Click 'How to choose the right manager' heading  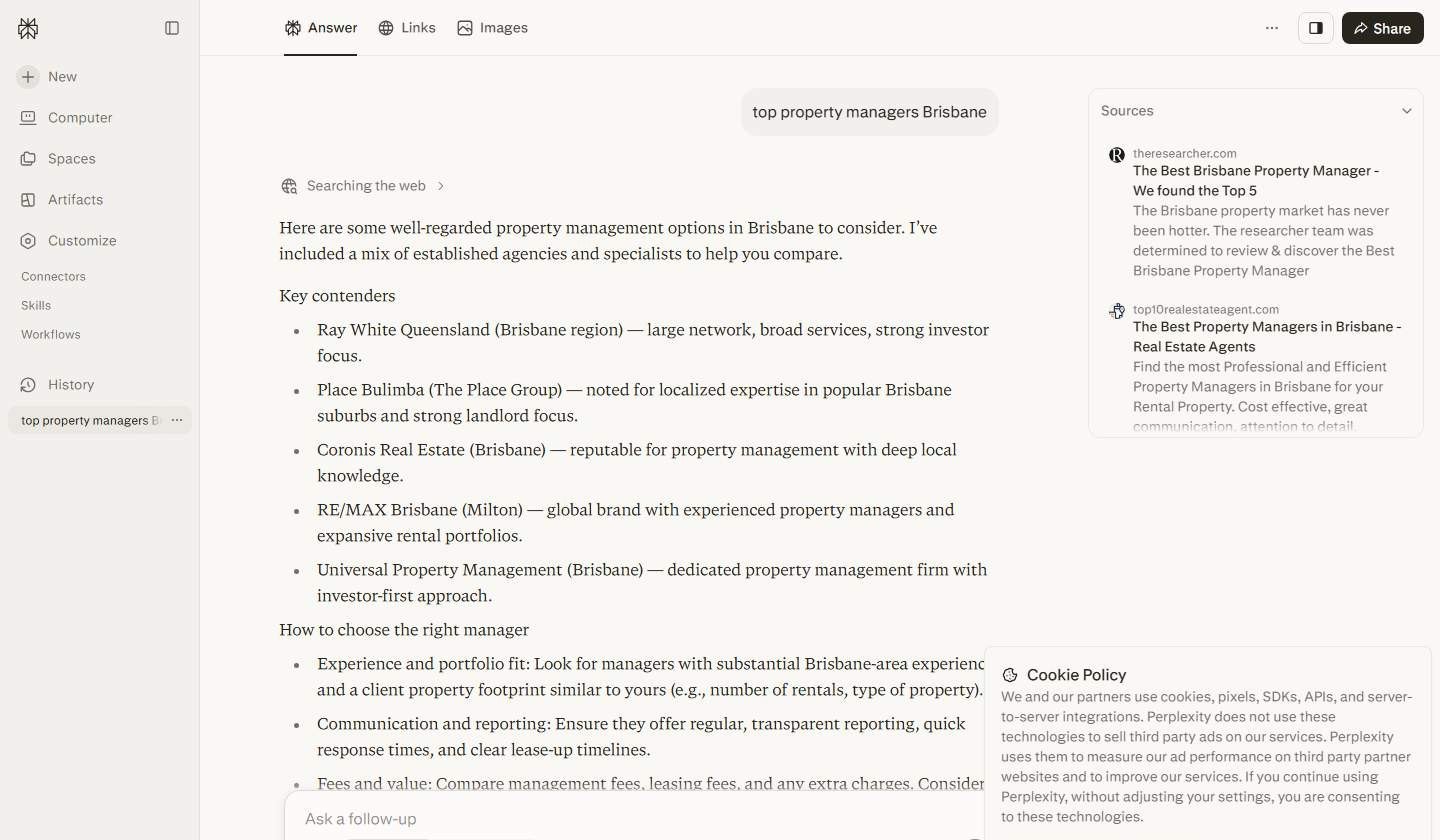pos(404,630)
